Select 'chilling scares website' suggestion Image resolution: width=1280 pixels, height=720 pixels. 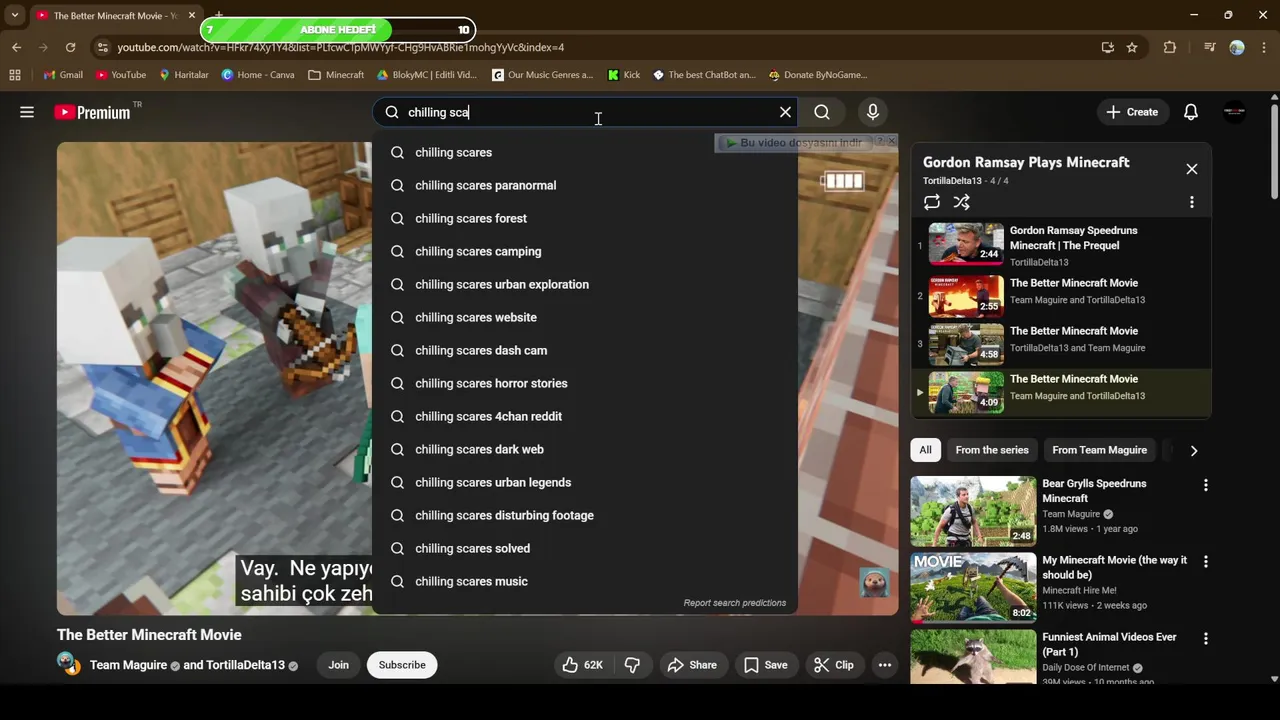(x=585, y=317)
